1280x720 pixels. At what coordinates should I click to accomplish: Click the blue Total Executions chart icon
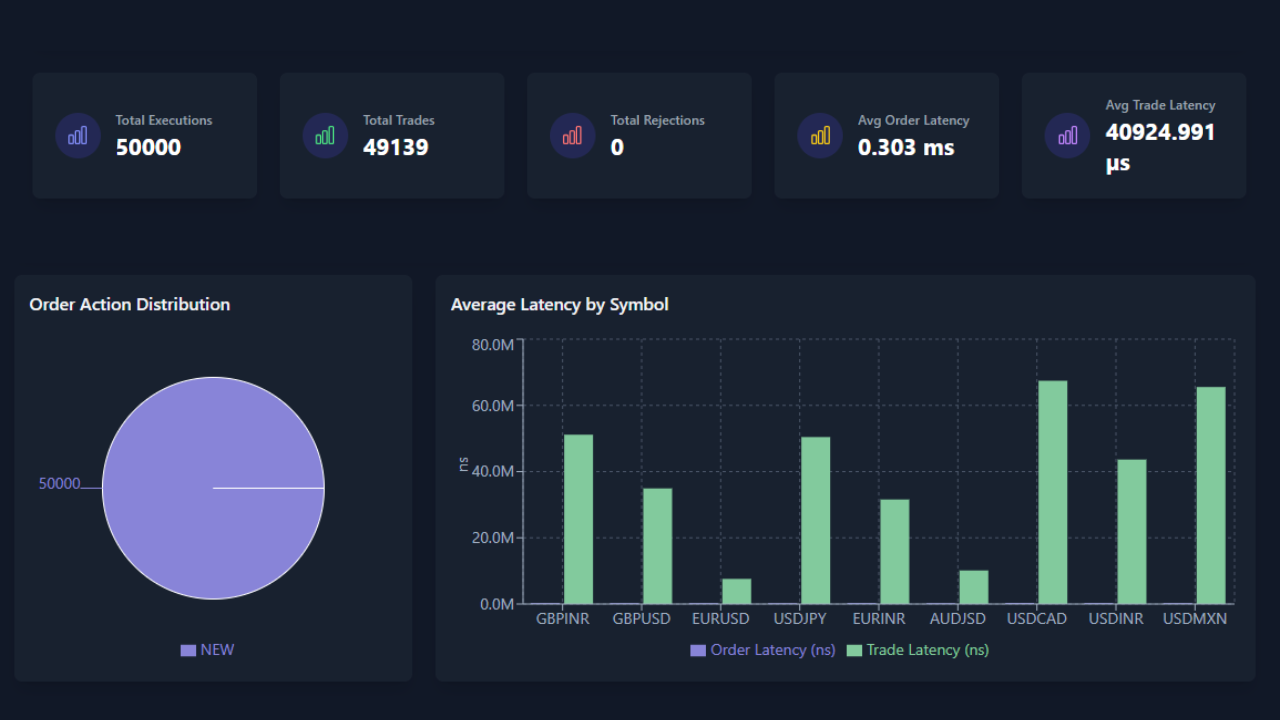[x=78, y=135]
